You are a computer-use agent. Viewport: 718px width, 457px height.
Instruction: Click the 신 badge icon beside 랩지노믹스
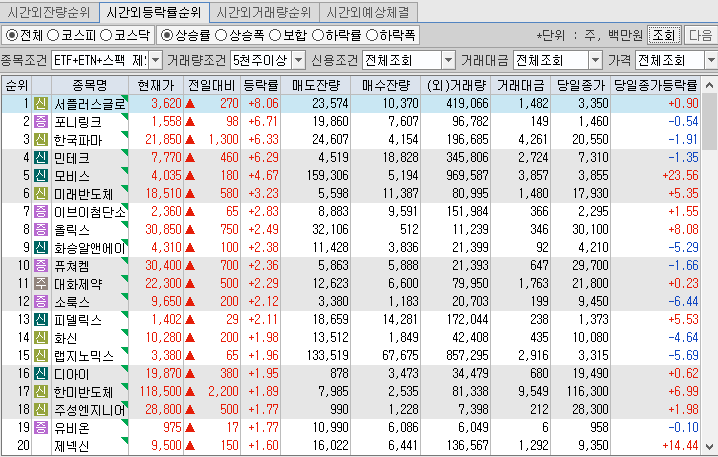coord(41,356)
